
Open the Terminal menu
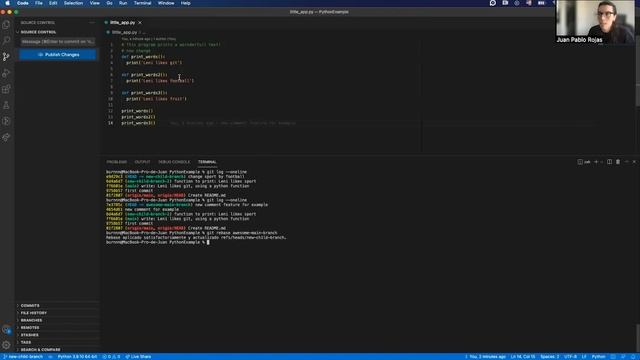click(142, 3)
